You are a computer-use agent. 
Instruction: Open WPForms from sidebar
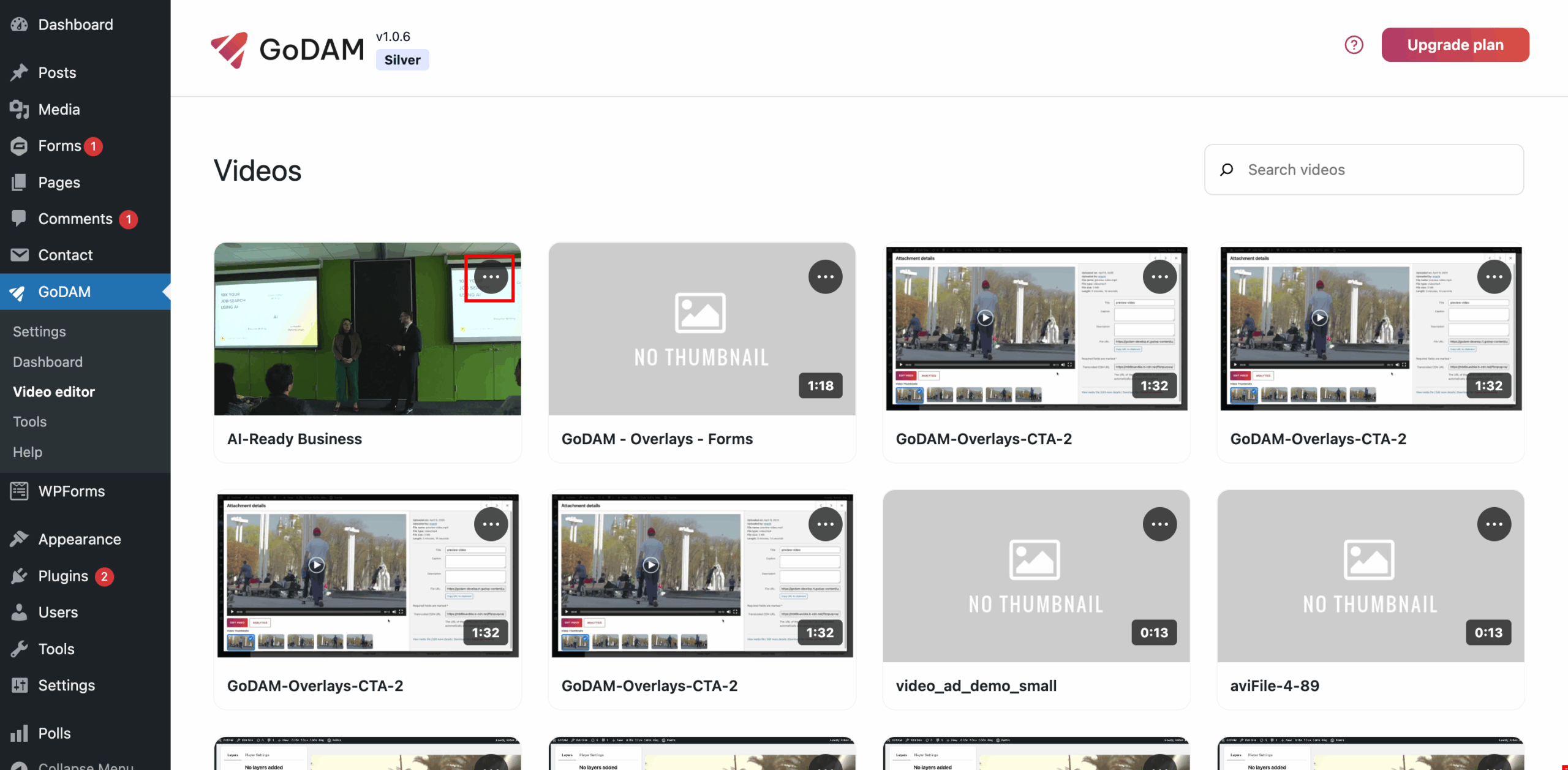(x=71, y=491)
